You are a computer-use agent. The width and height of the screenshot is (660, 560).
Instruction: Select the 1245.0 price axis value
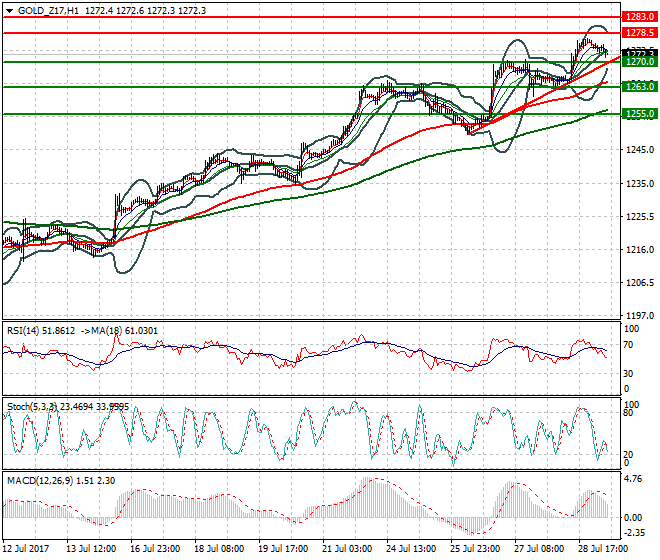coord(640,149)
